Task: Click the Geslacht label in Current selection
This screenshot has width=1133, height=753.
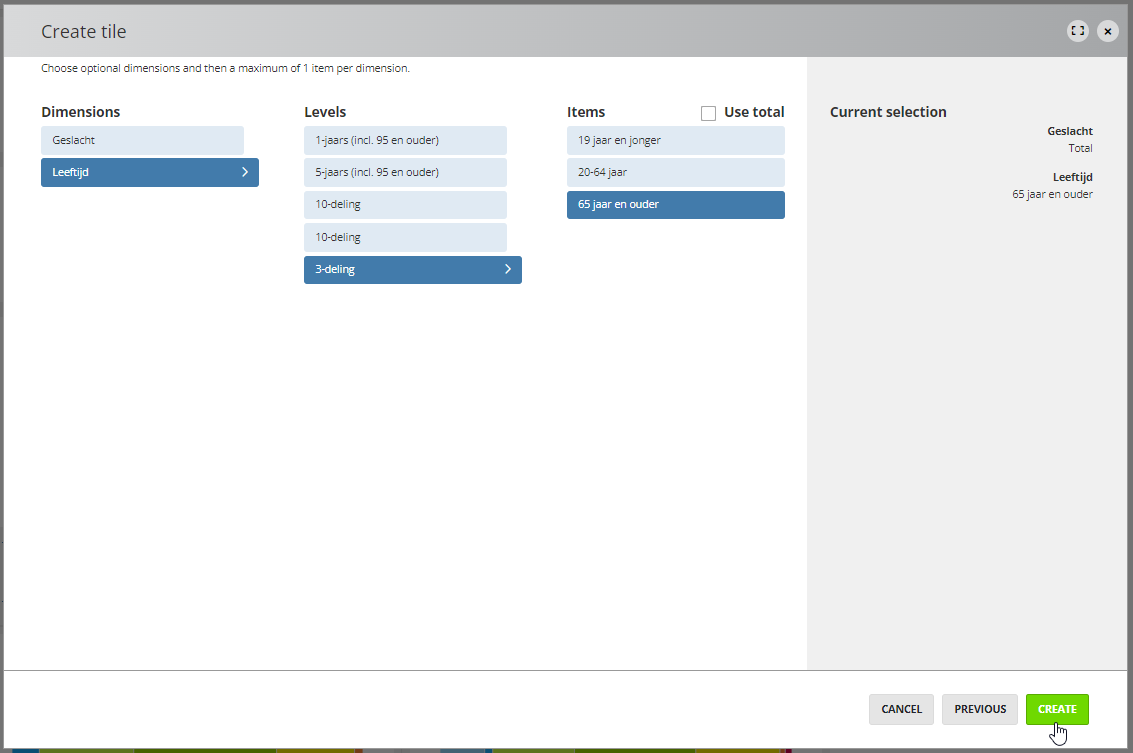Action: click(1069, 131)
